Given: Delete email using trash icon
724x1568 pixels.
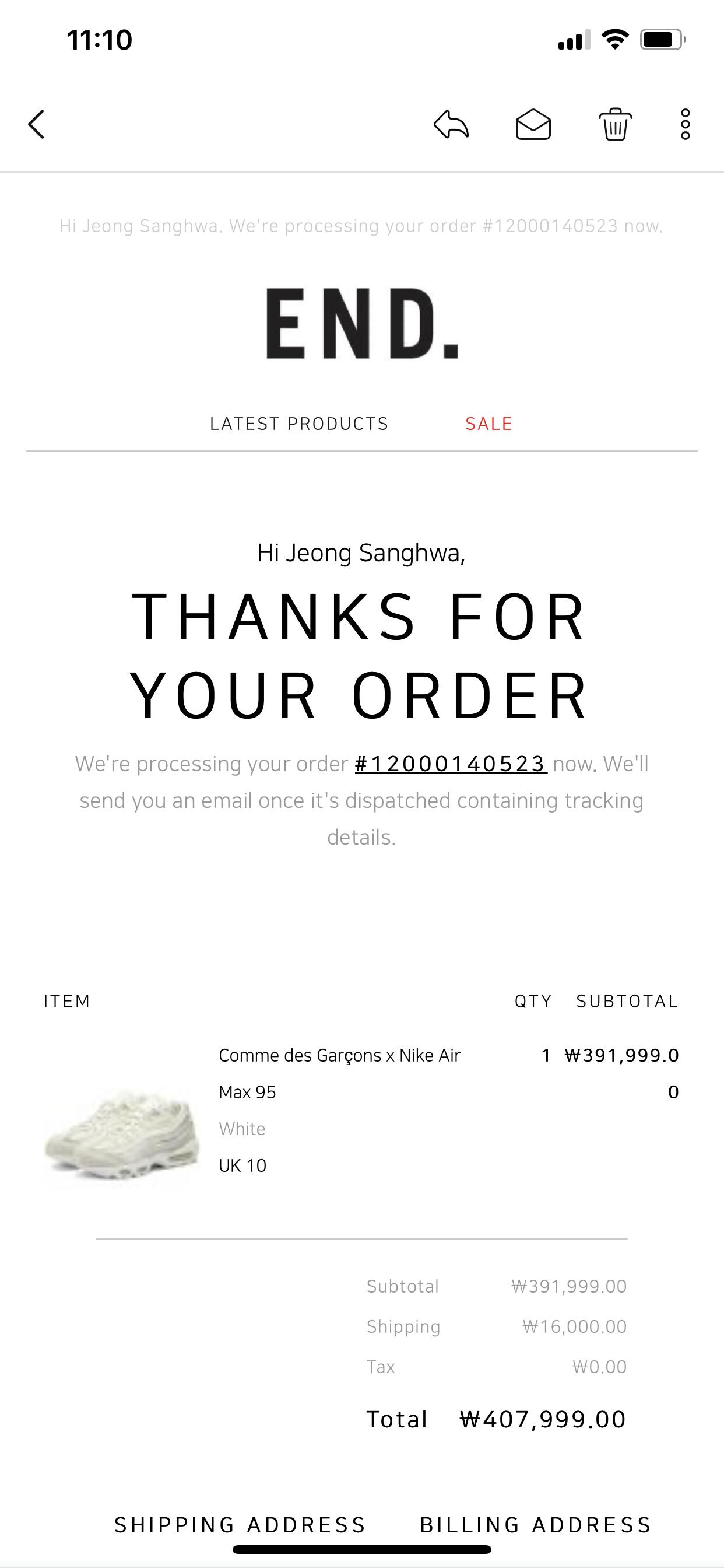Looking at the screenshot, I should click(615, 125).
